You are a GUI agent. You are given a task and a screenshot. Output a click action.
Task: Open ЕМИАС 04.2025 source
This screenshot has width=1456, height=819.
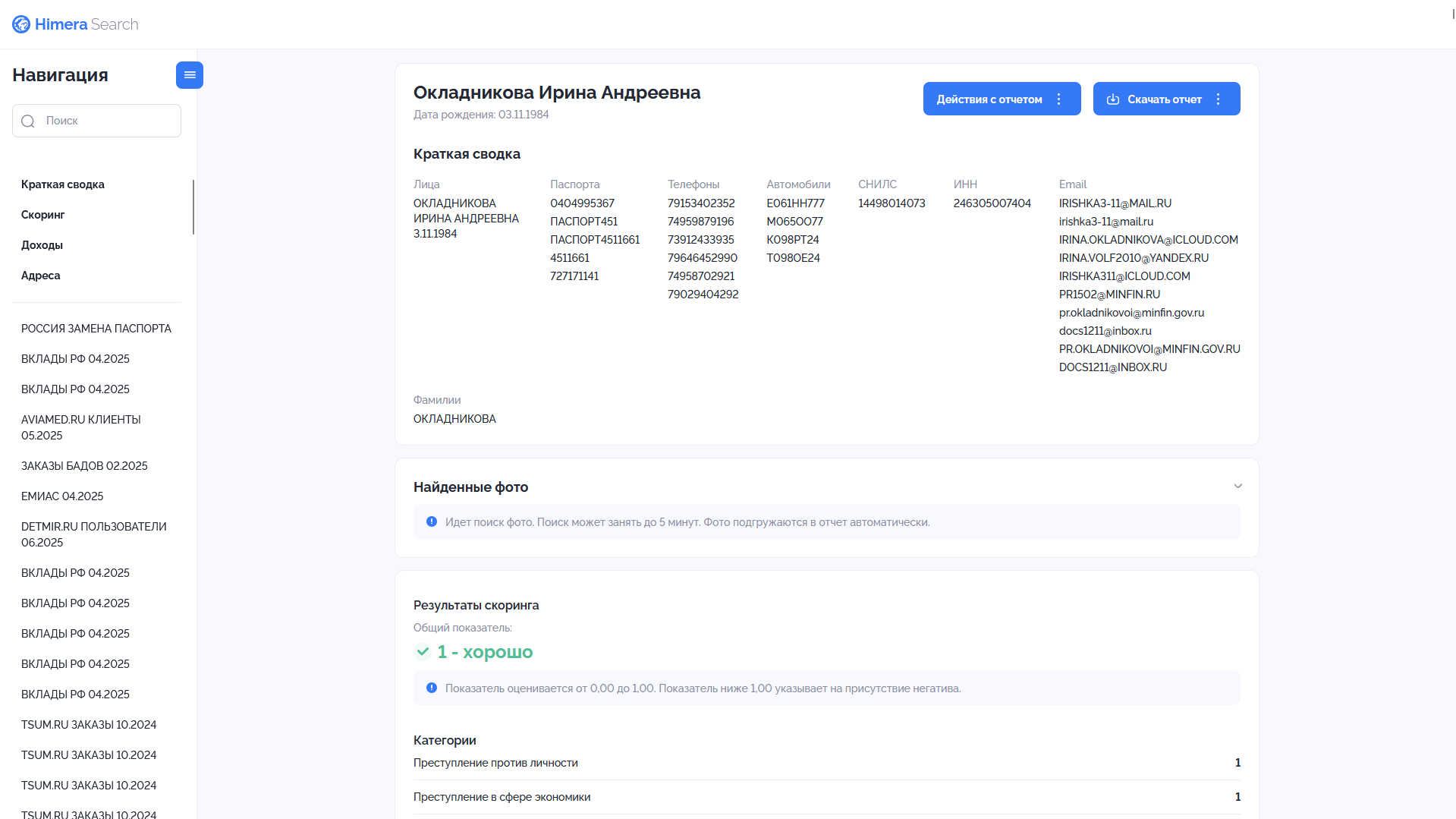(62, 496)
